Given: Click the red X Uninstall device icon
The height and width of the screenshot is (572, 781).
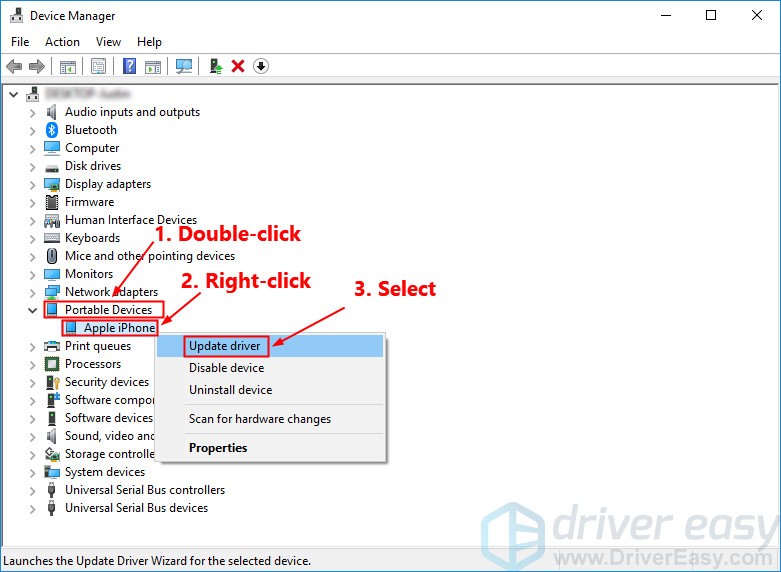Looking at the screenshot, I should [238, 66].
